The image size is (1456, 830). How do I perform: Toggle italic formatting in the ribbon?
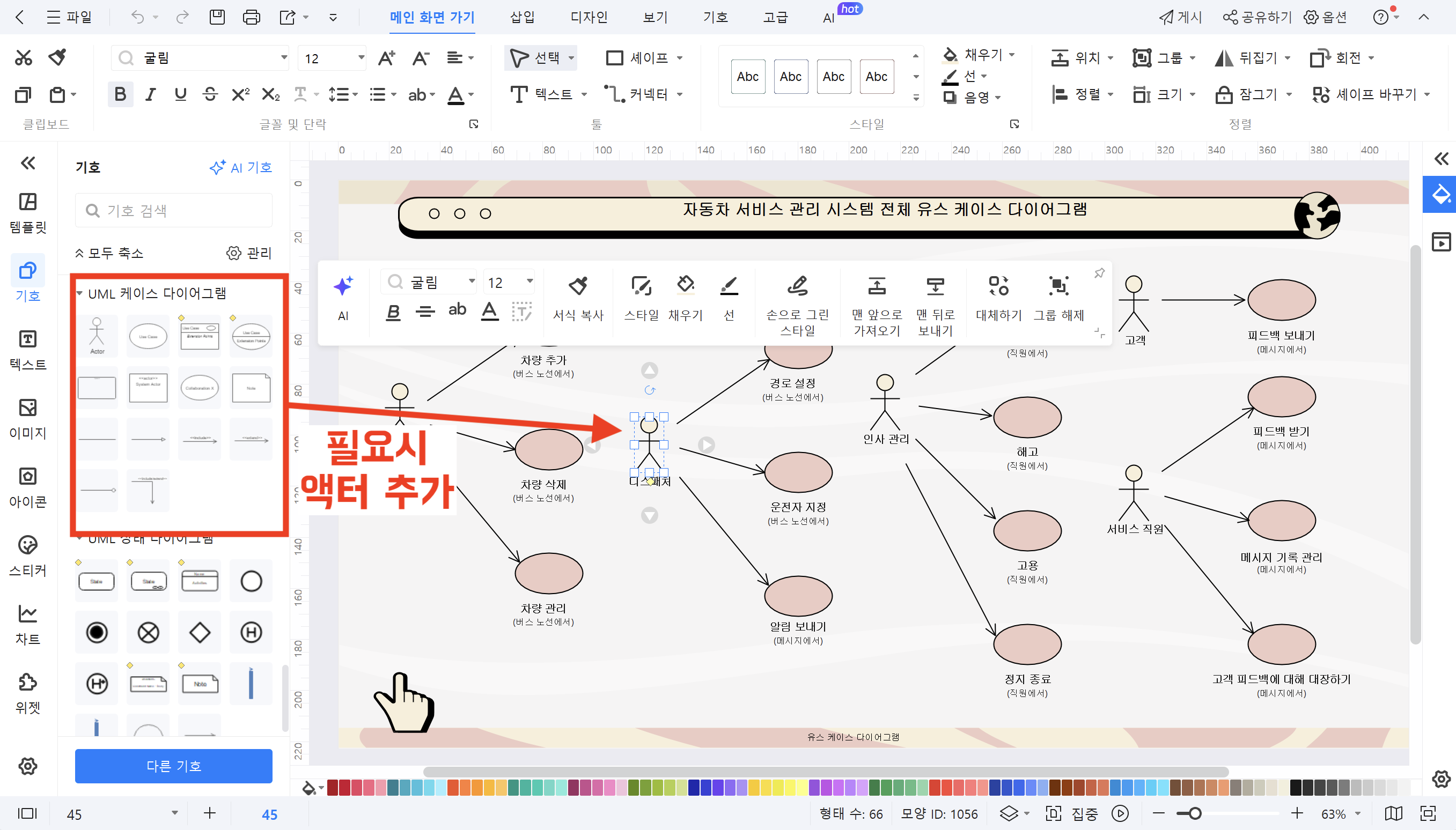(x=150, y=94)
